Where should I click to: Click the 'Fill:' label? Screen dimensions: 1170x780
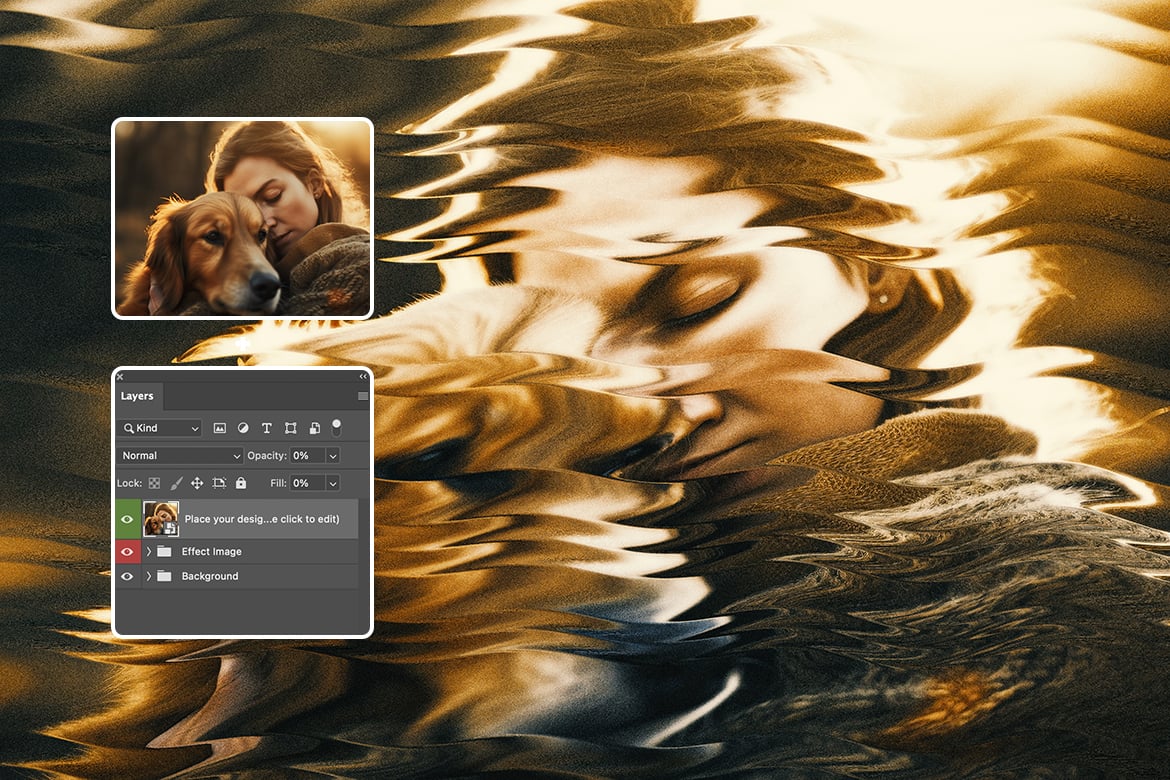(x=278, y=483)
